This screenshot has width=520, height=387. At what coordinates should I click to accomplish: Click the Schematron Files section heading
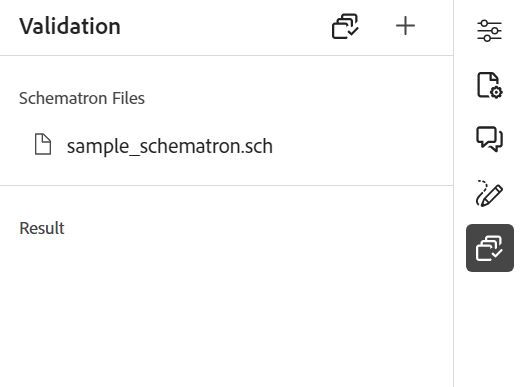82,98
